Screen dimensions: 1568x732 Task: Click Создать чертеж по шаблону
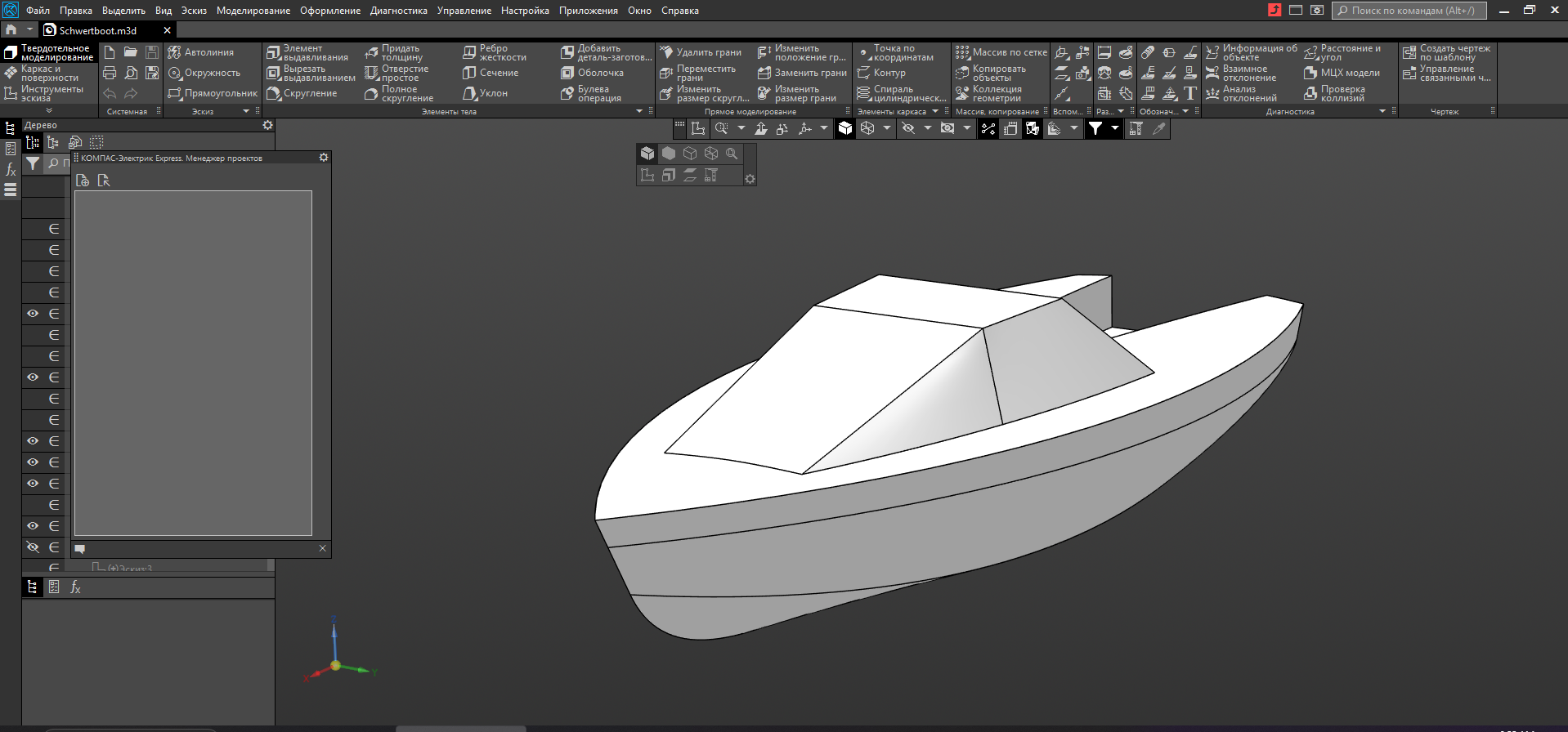pos(1446,52)
